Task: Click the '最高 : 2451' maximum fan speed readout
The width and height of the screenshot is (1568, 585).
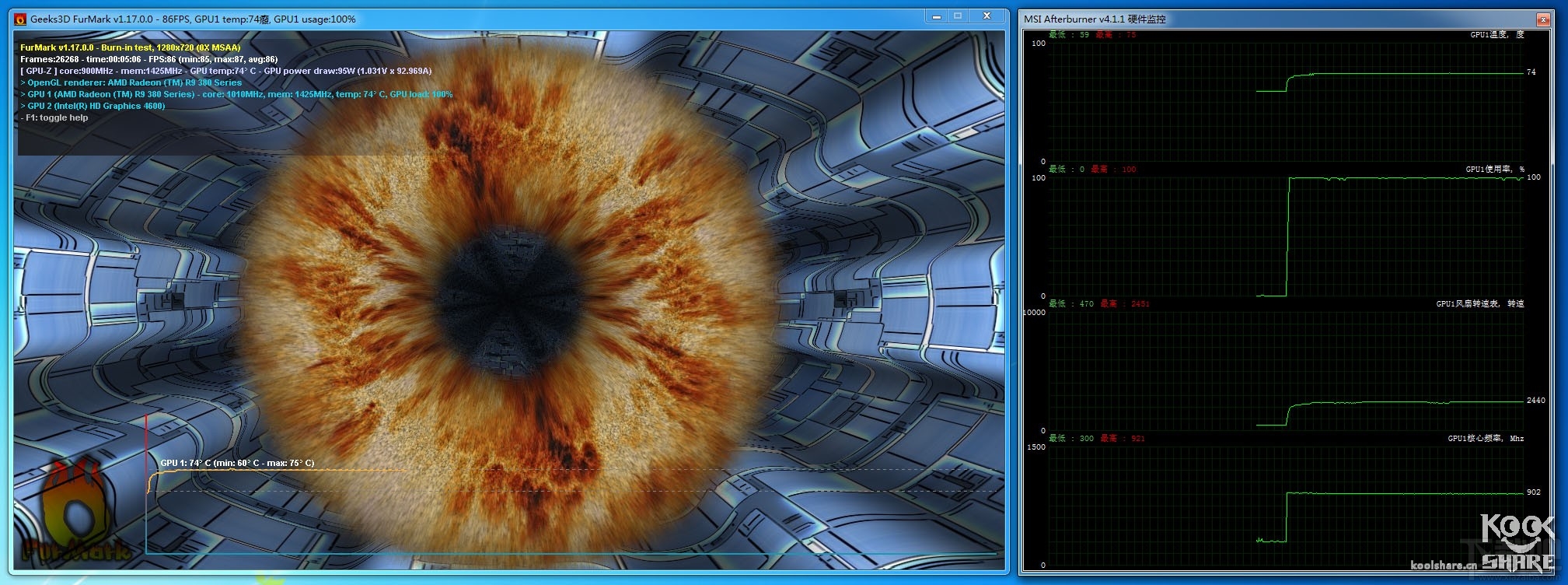Action: (x=1125, y=303)
